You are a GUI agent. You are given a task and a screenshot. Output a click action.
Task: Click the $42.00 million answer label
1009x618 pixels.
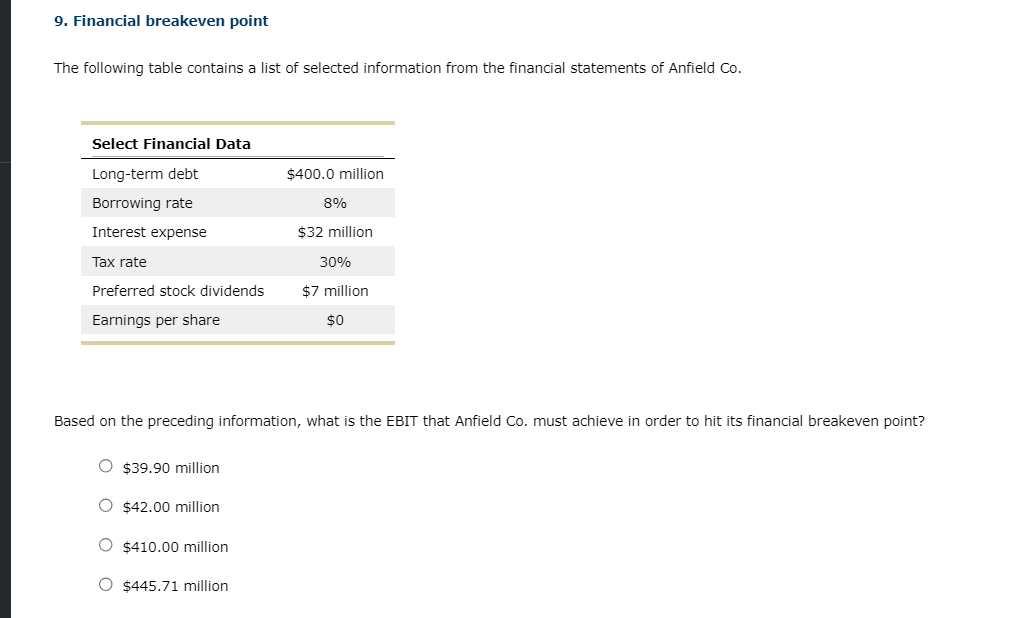171,507
